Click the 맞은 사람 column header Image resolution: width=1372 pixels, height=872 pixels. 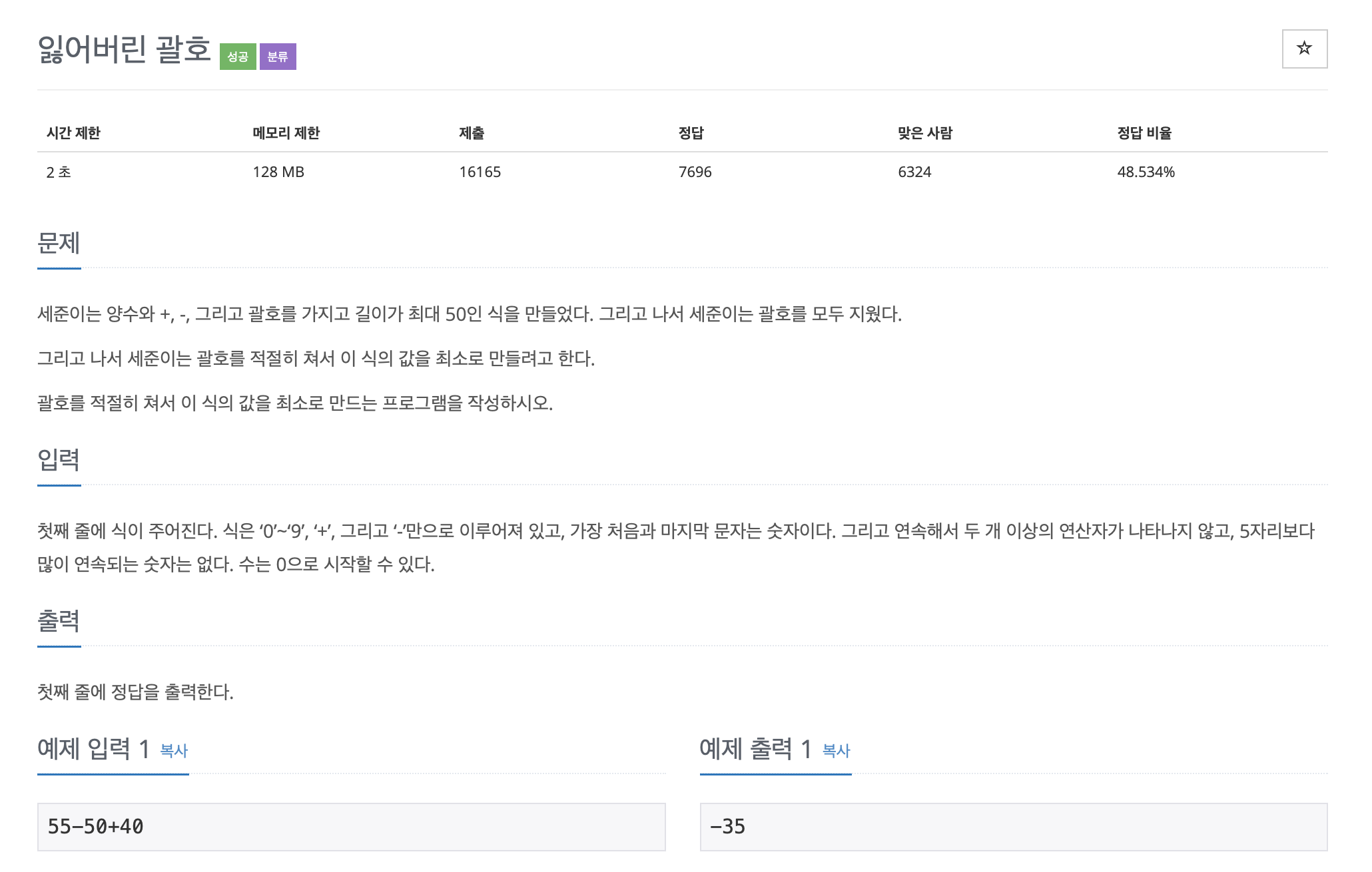(x=924, y=133)
